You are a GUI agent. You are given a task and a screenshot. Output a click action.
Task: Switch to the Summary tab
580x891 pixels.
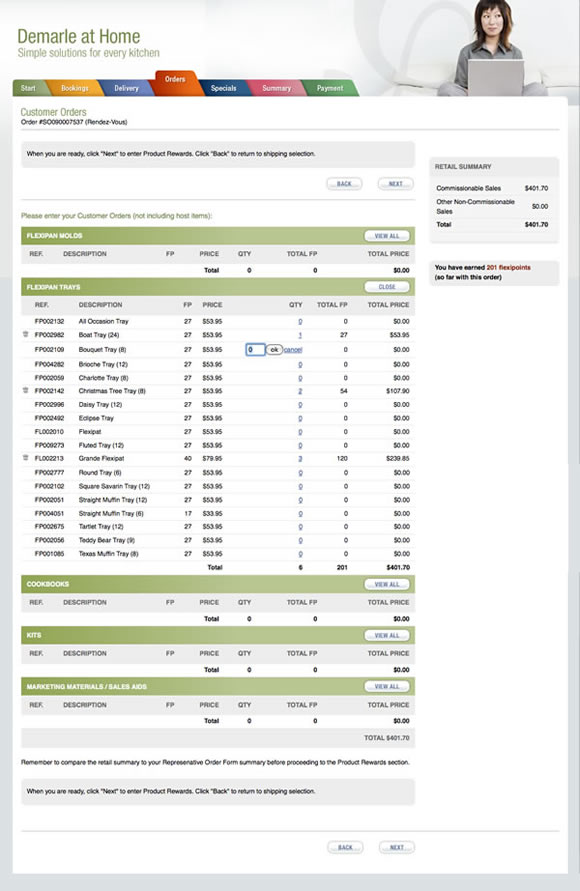click(276, 88)
